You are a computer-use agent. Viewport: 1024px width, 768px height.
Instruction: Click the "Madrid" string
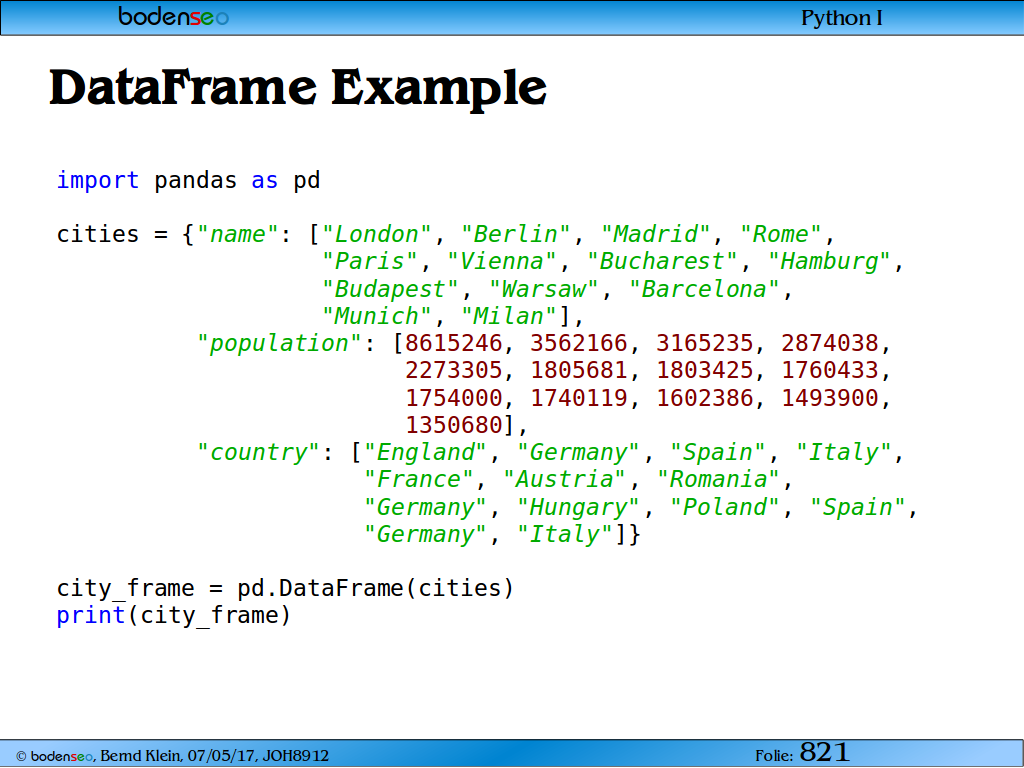(655, 234)
